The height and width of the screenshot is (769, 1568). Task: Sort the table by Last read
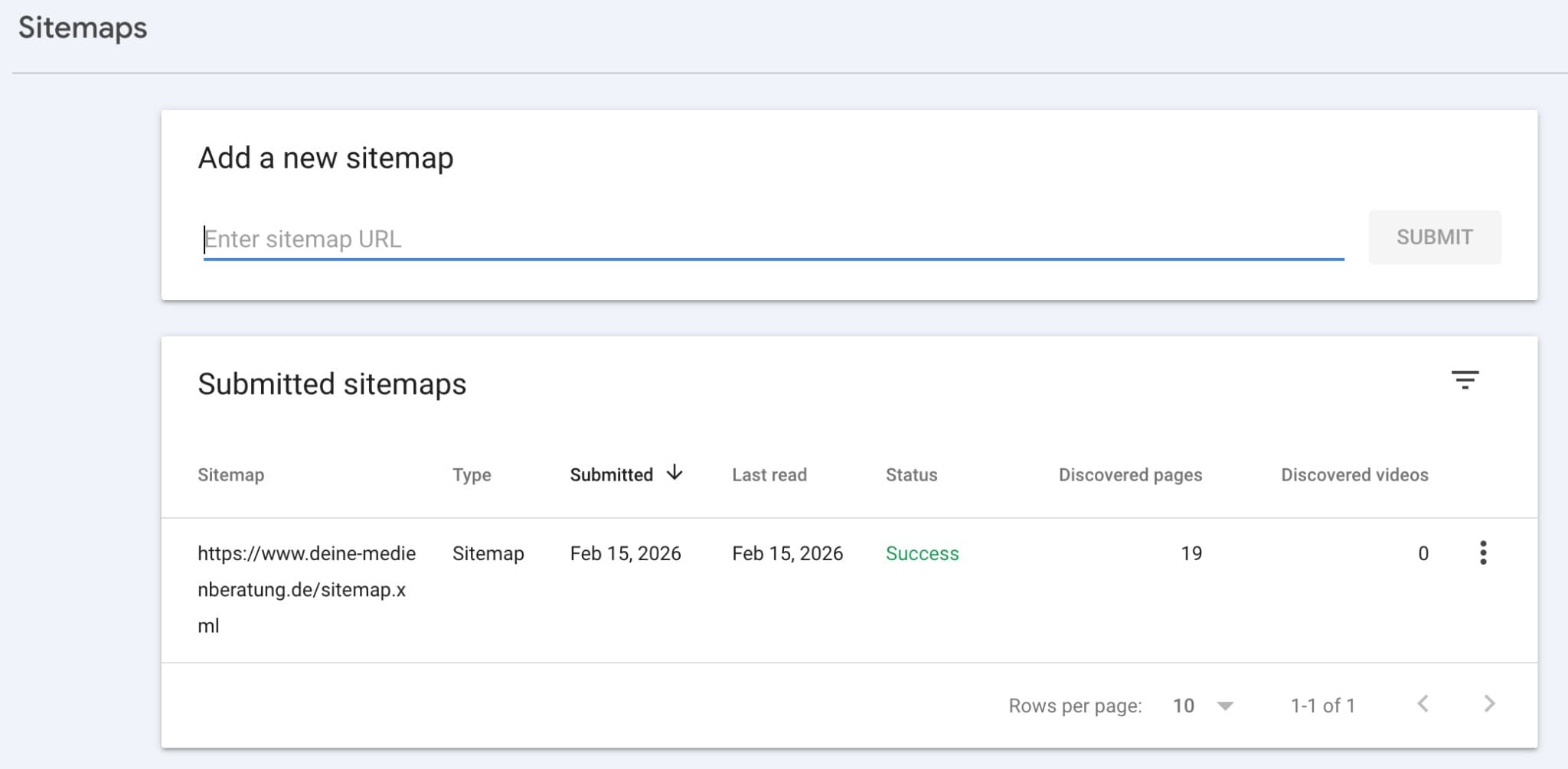(769, 474)
